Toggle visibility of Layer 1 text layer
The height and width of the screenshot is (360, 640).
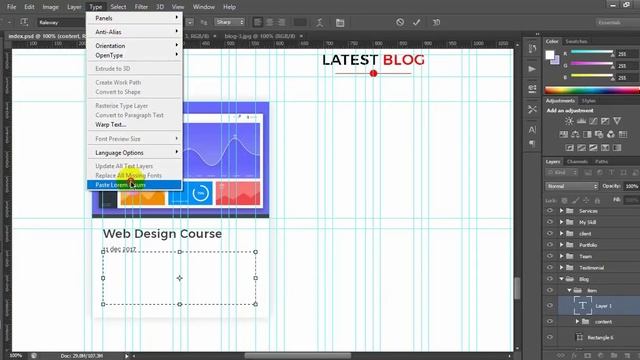pyautogui.click(x=549, y=306)
